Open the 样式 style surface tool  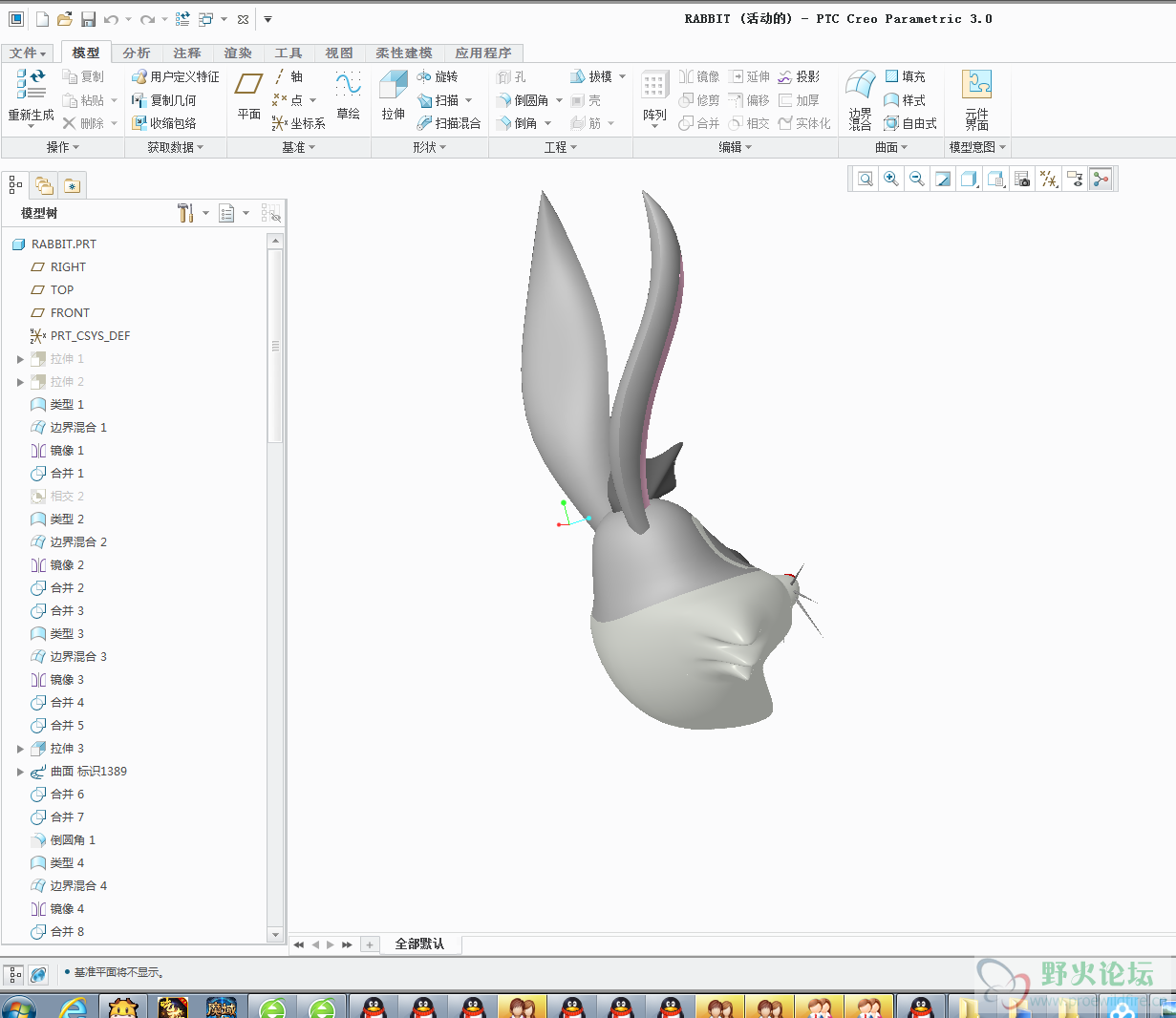pyautogui.click(x=905, y=99)
